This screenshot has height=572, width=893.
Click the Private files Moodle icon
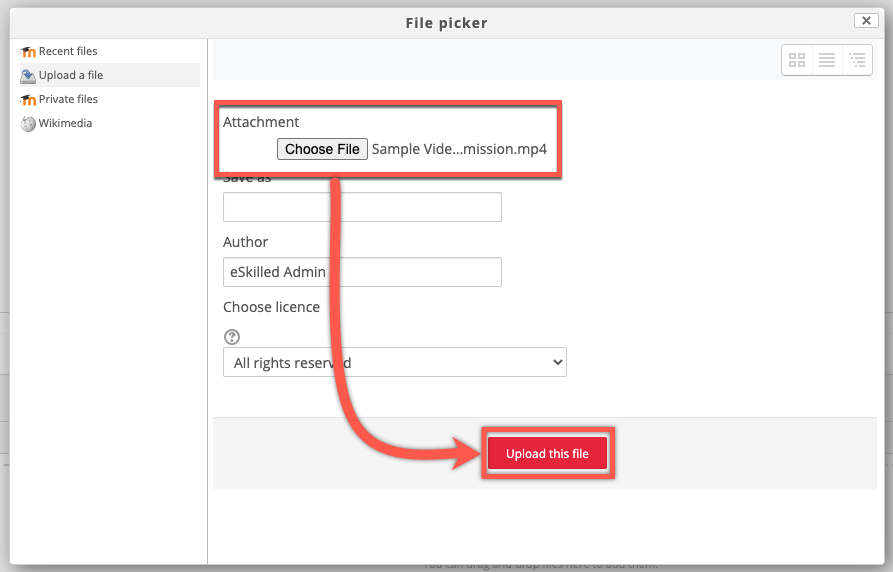pos(28,100)
